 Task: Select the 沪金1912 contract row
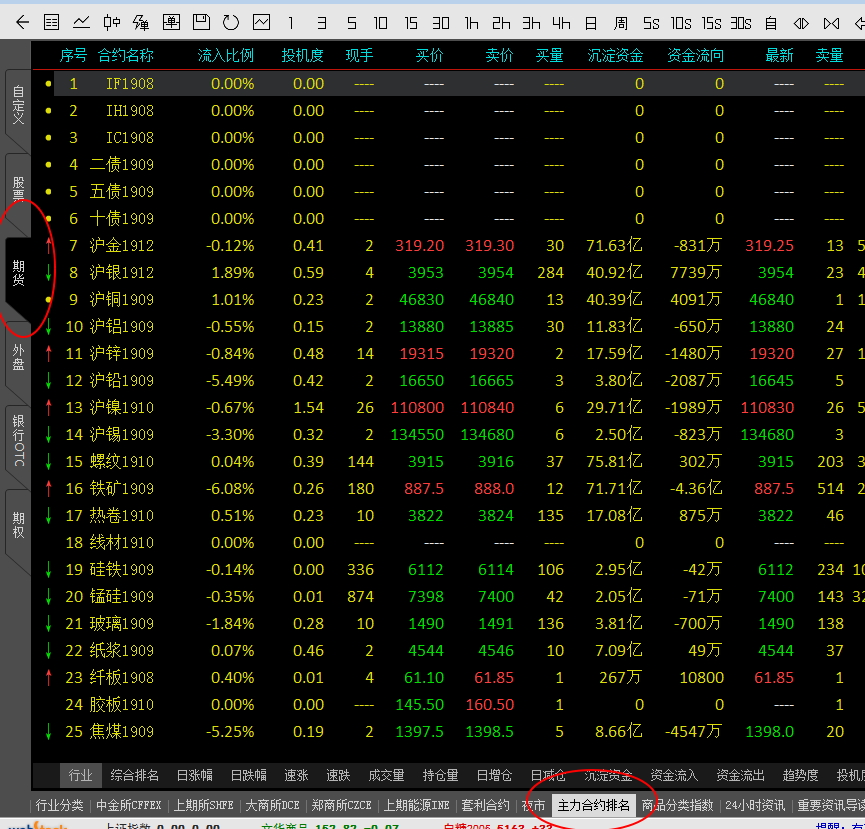click(x=122, y=246)
